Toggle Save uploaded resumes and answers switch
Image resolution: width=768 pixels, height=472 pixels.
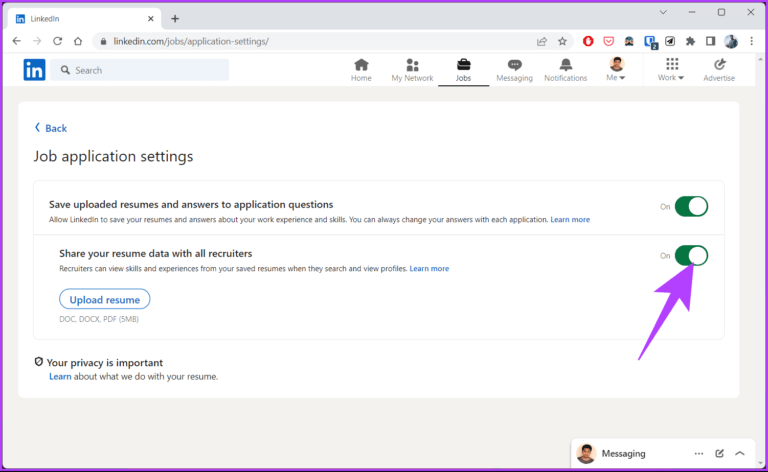[691, 206]
